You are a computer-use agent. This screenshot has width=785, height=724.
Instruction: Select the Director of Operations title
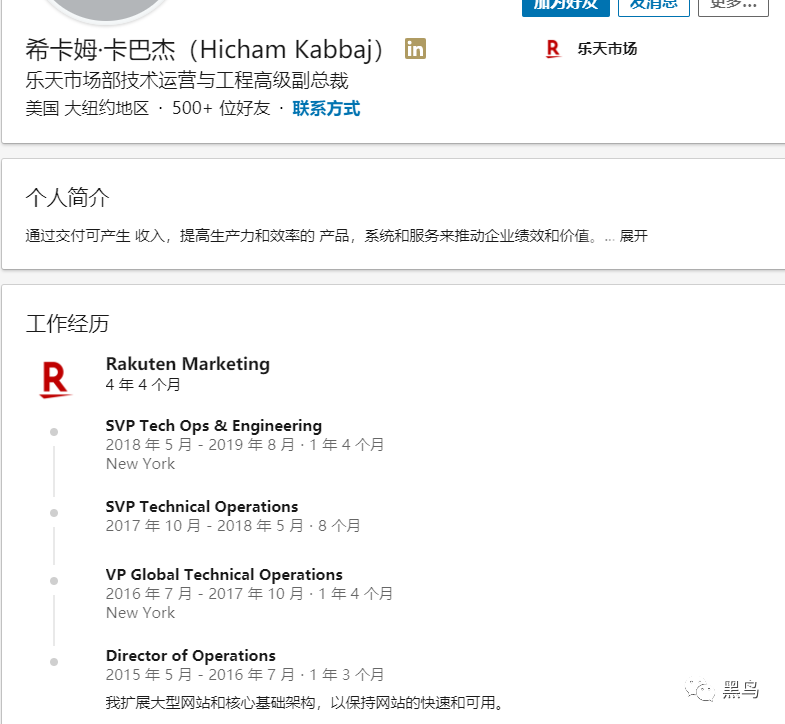191,655
